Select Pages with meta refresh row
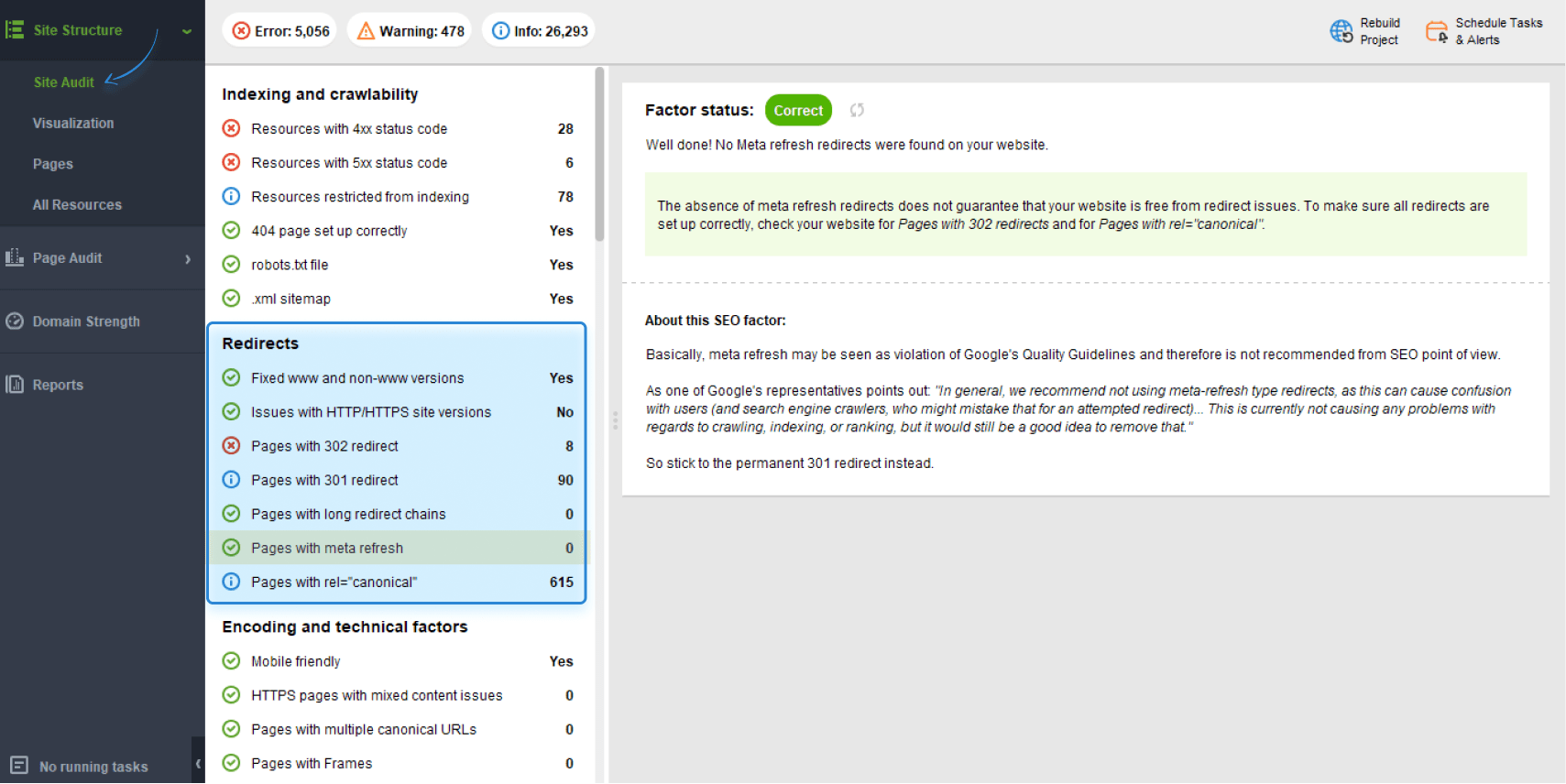1566x784 pixels. click(398, 548)
